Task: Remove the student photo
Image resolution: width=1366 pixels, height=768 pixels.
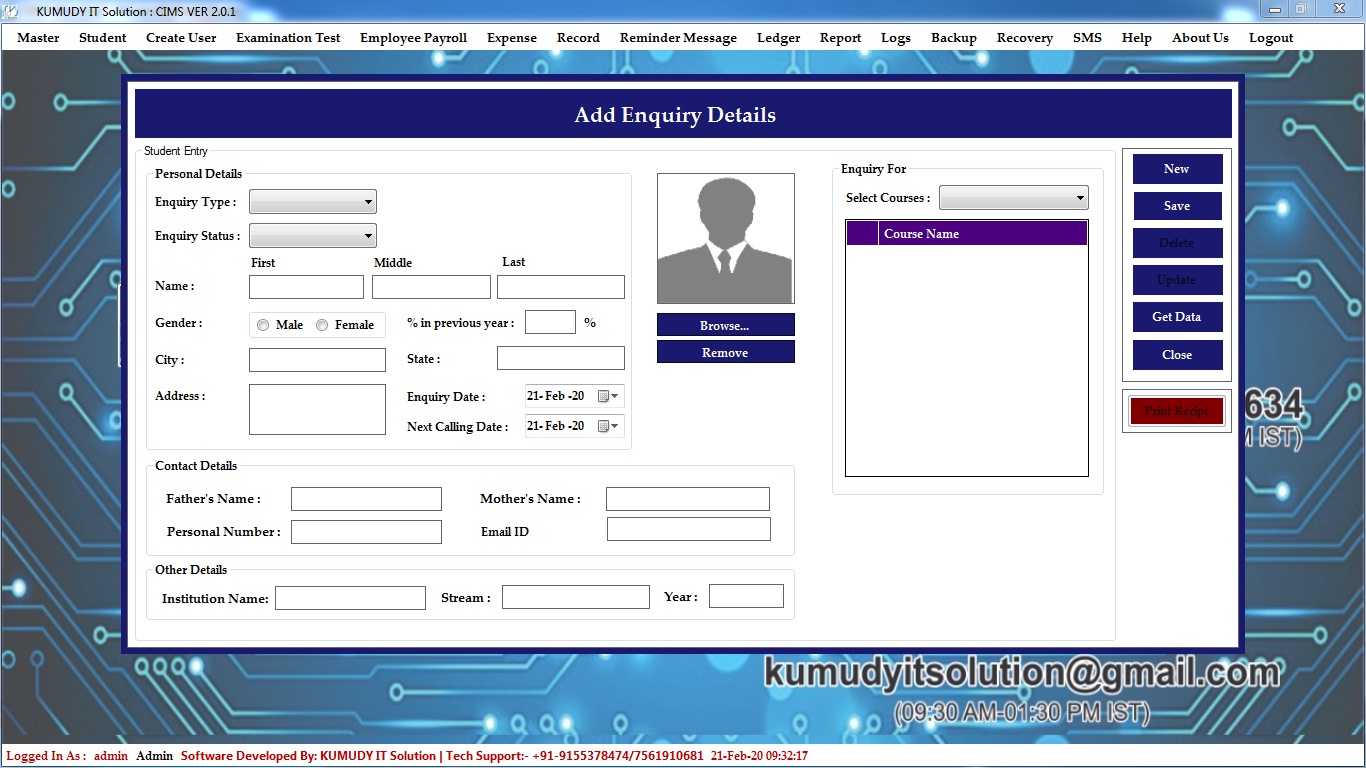Action: [725, 352]
